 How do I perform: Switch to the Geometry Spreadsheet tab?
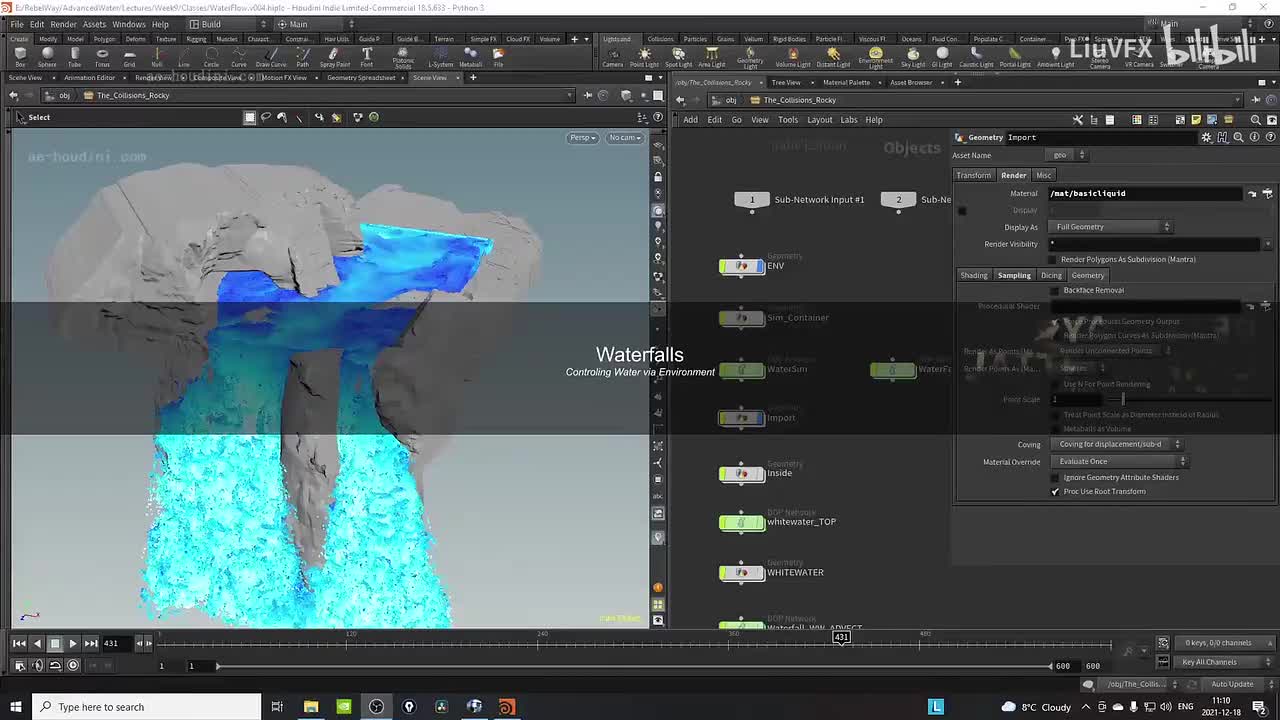(x=361, y=77)
